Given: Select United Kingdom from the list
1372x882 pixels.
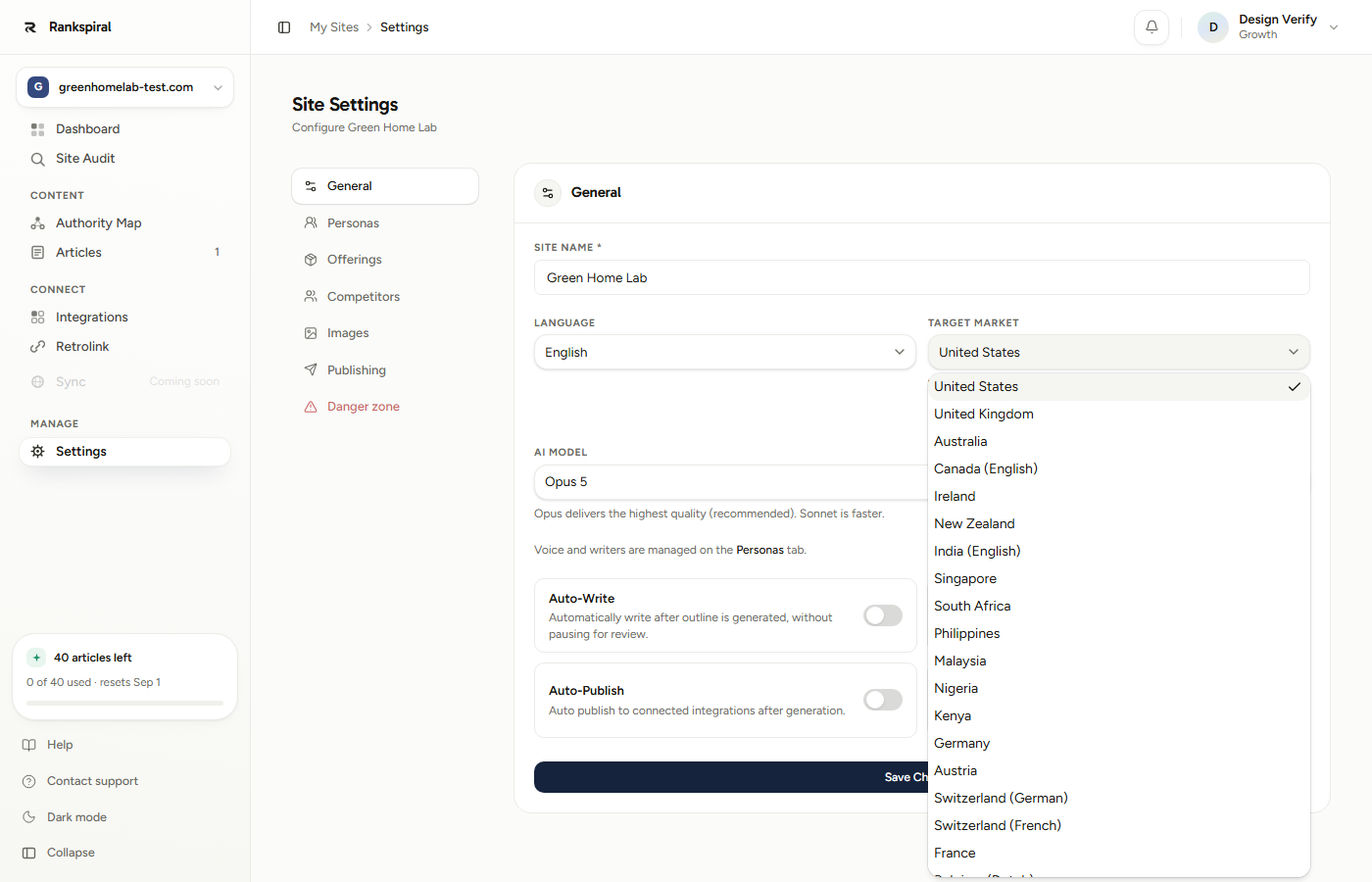Looking at the screenshot, I should (x=1119, y=415).
